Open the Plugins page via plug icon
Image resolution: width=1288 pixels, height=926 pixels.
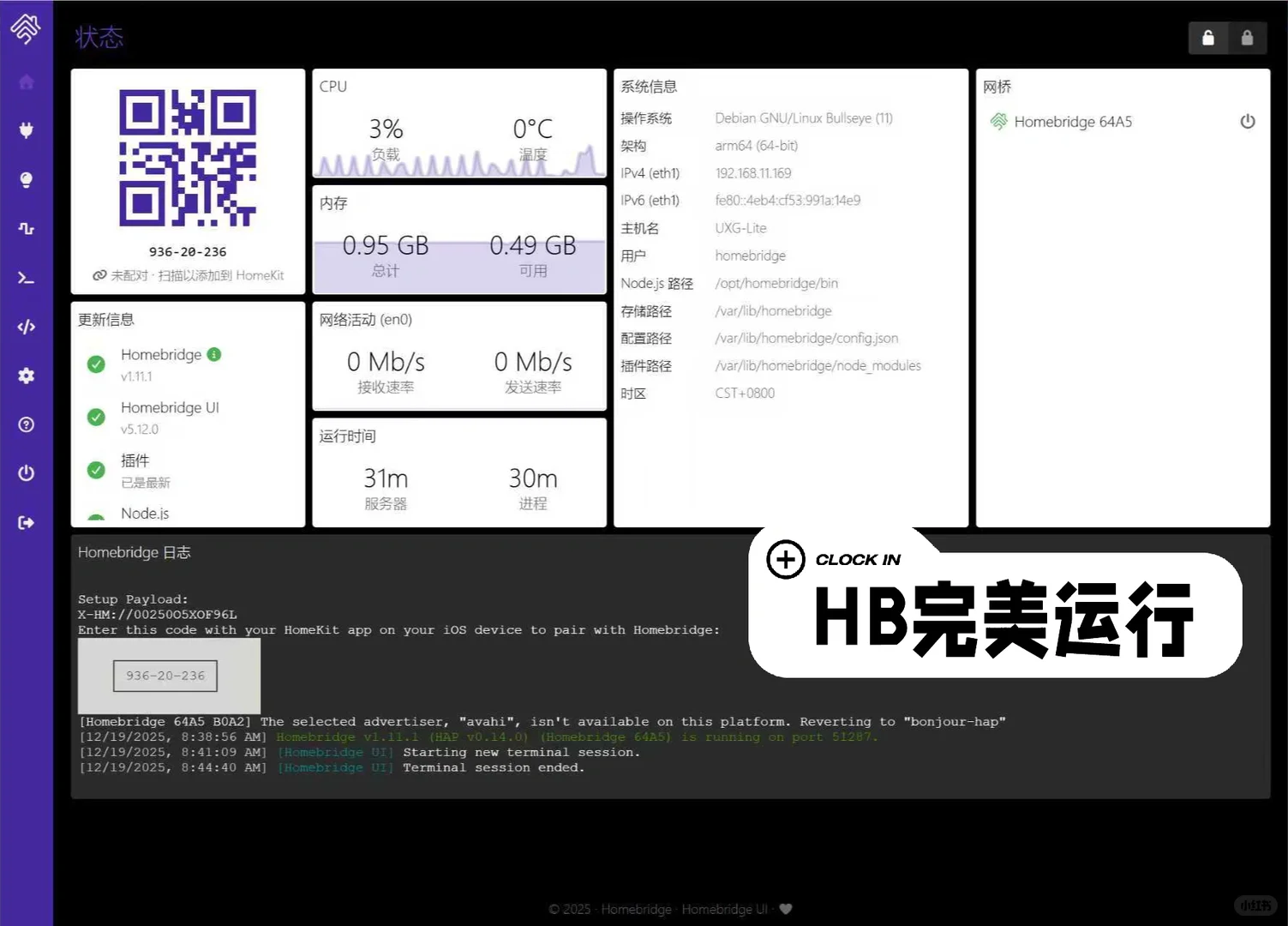click(26, 130)
